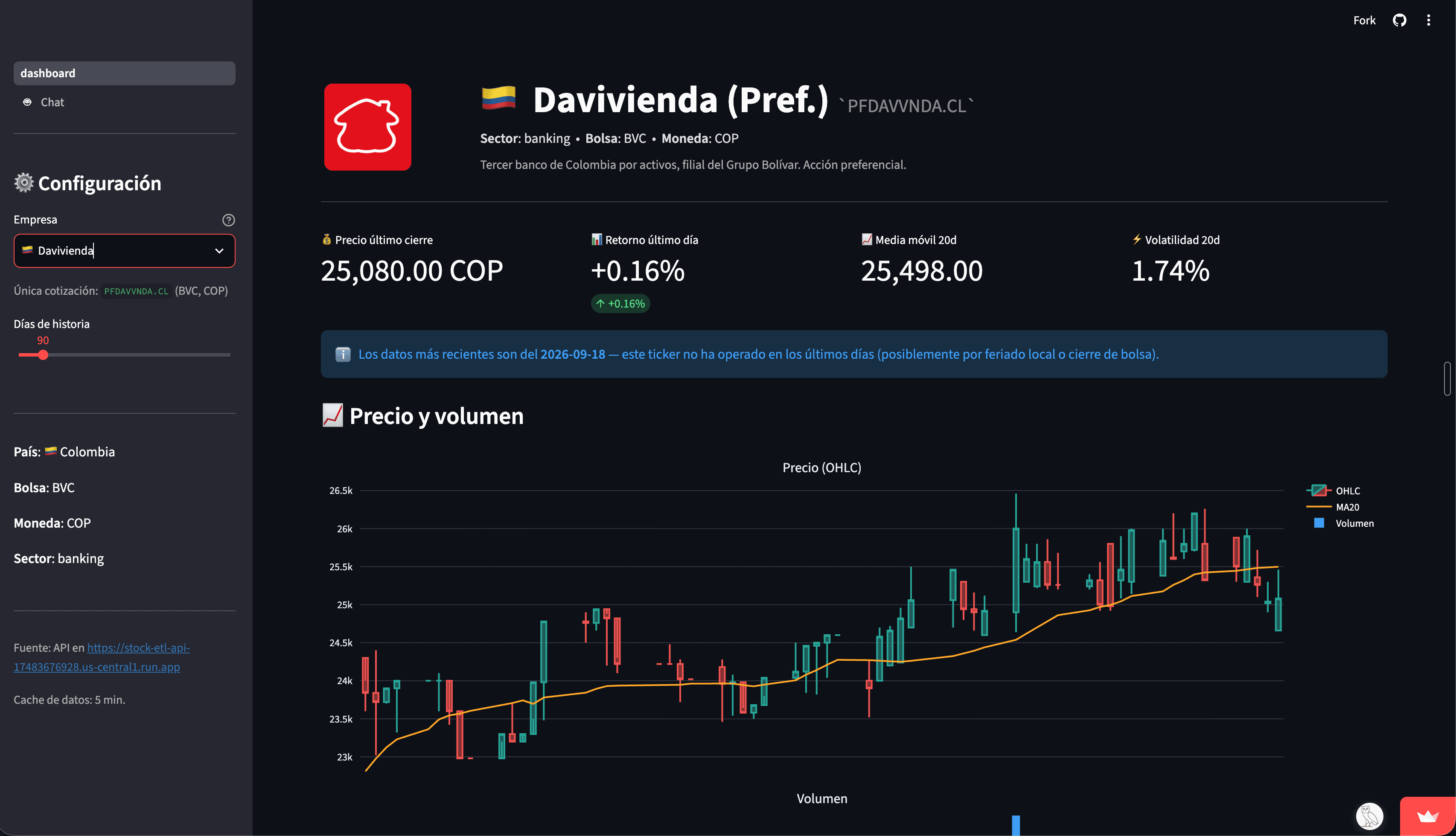Select the dashboard page in sidebar
The height and width of the screenshot is (836, 1456).
pyautogui.click(x=124, y=73)
